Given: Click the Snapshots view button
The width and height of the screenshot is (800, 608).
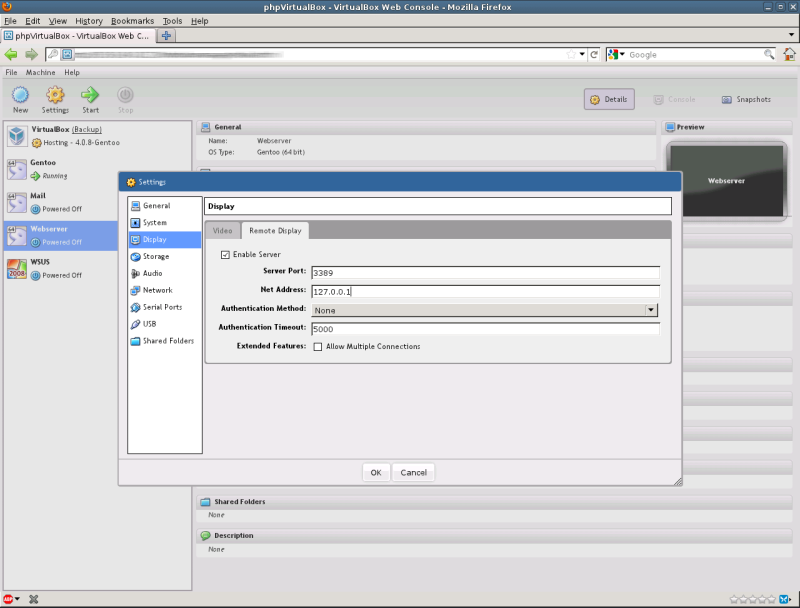Looking at the screenshot, I should coord(746,99).
